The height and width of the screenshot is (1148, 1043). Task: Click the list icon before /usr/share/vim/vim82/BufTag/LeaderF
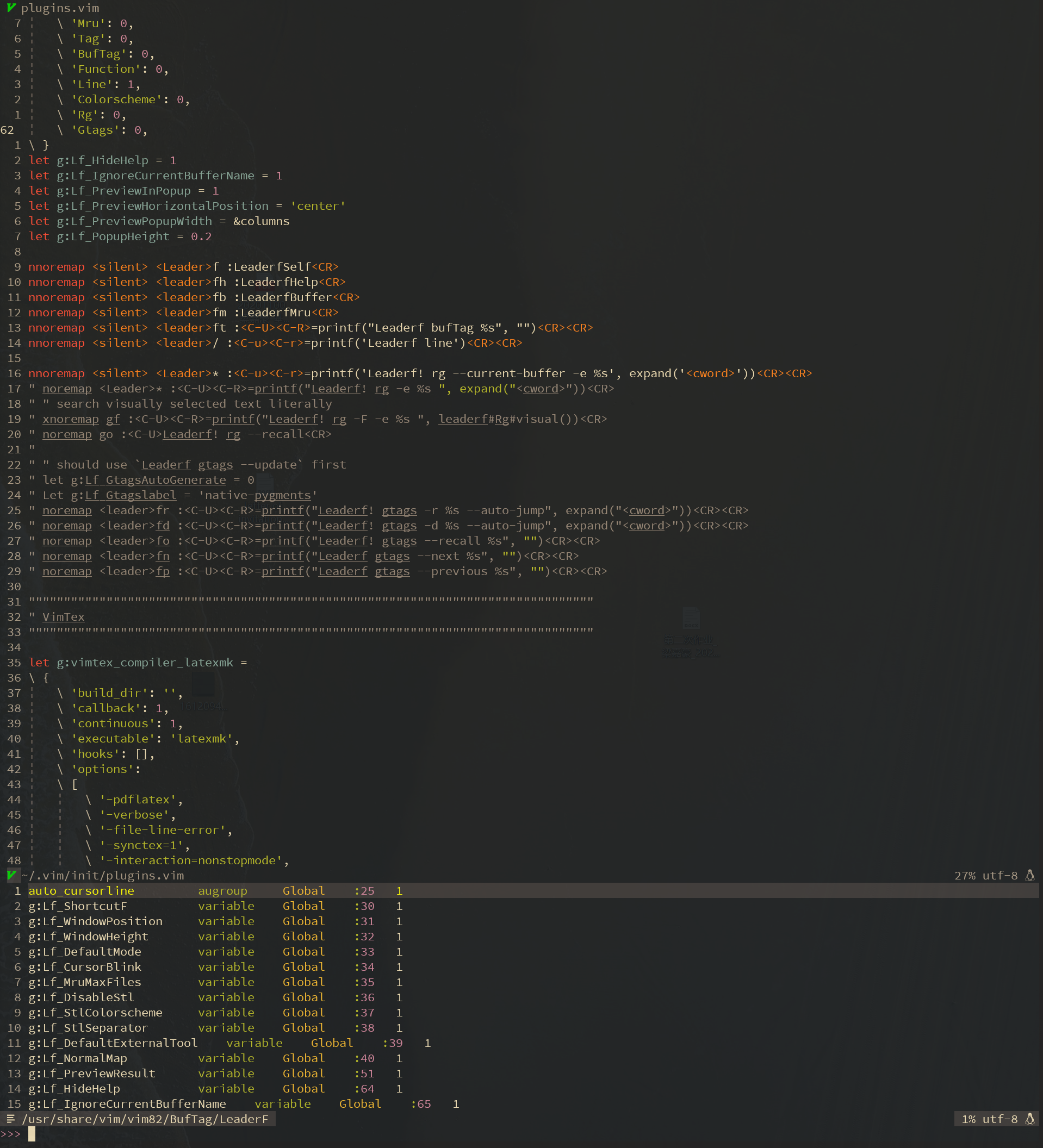click(10, 1119)
